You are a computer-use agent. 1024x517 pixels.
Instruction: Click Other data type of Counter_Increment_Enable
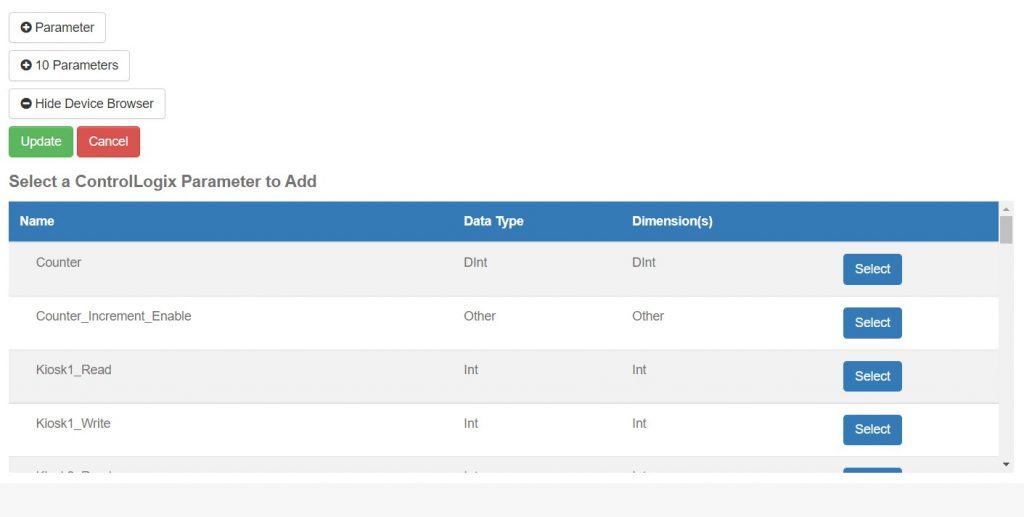pyautogui.click(x=479, y=316)
